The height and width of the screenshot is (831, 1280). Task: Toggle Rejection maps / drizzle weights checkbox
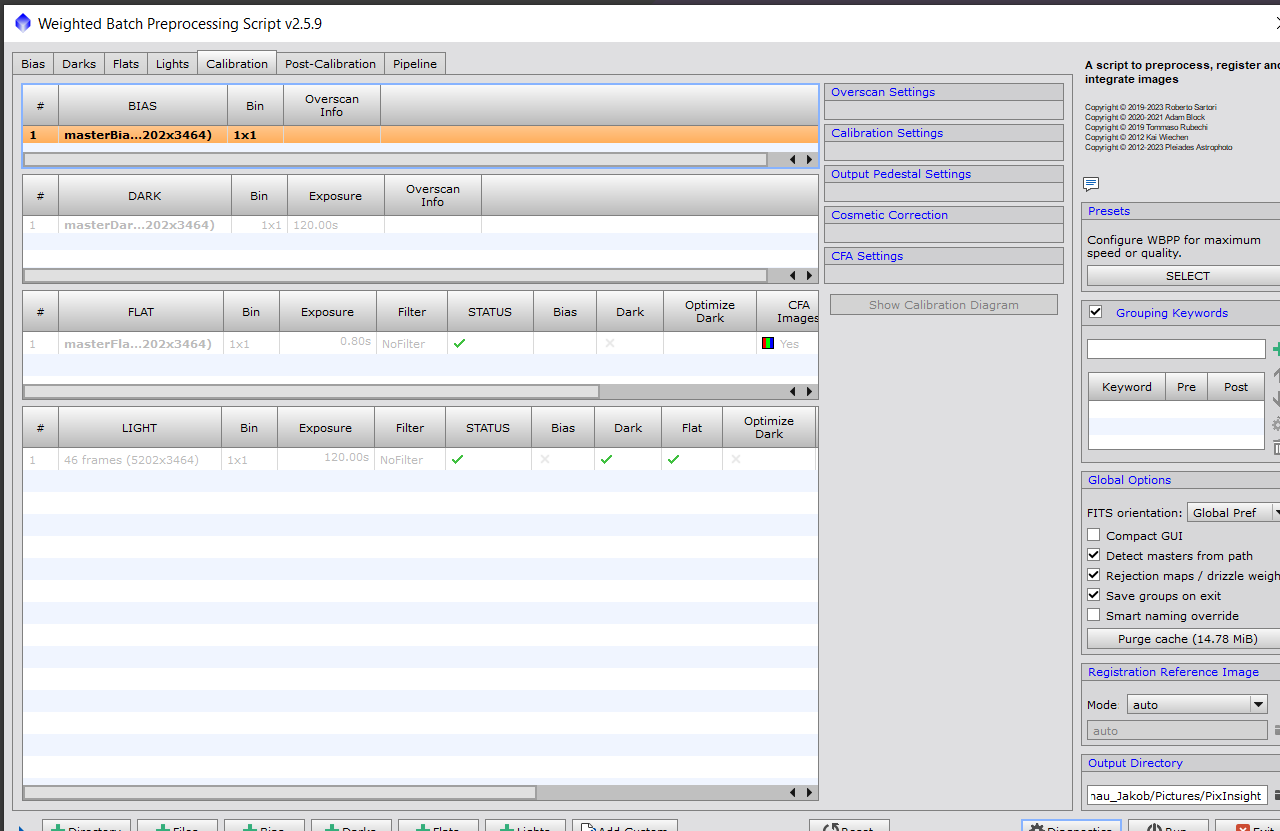pos(1094,575)
